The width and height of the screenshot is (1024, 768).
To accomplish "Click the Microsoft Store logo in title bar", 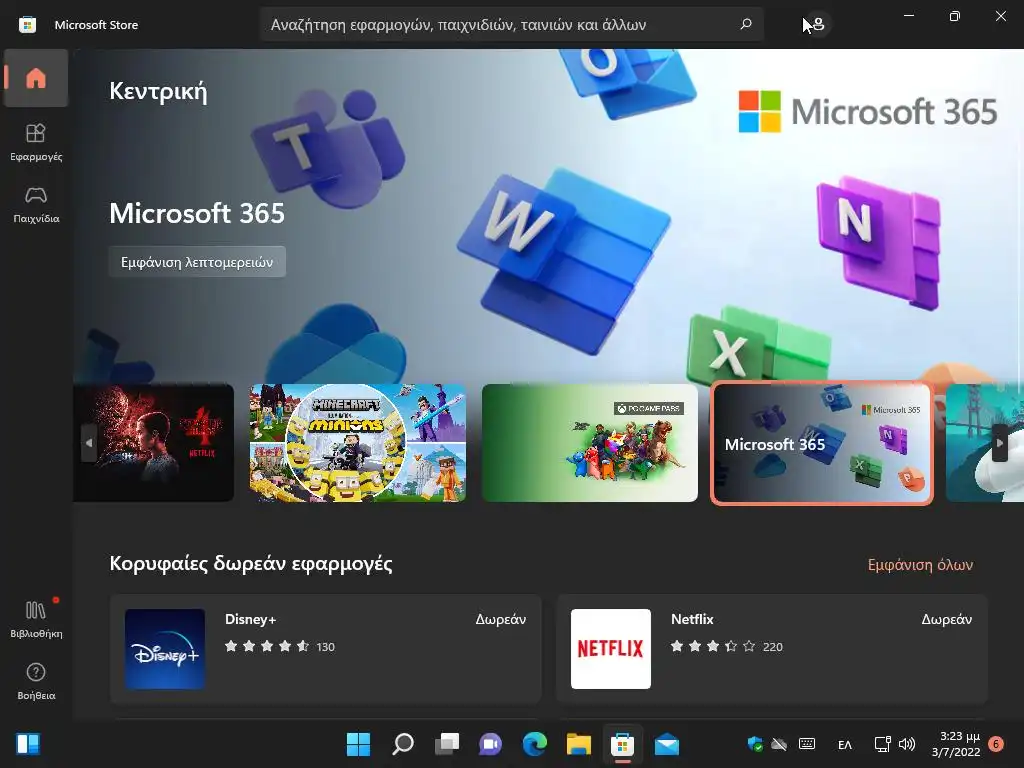I will 27,25.
